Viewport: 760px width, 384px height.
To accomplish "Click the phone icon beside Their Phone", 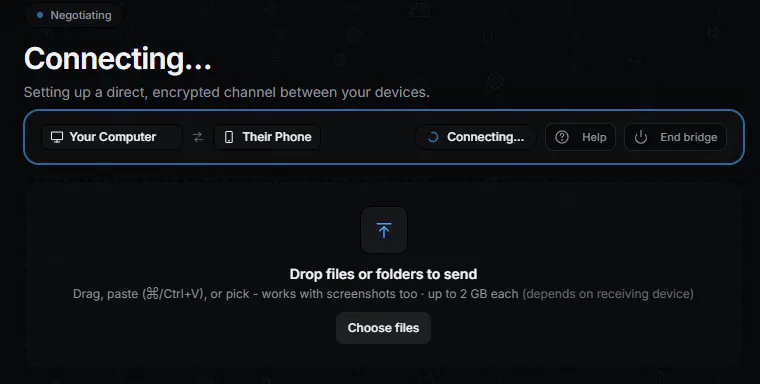I will (229, 137).
